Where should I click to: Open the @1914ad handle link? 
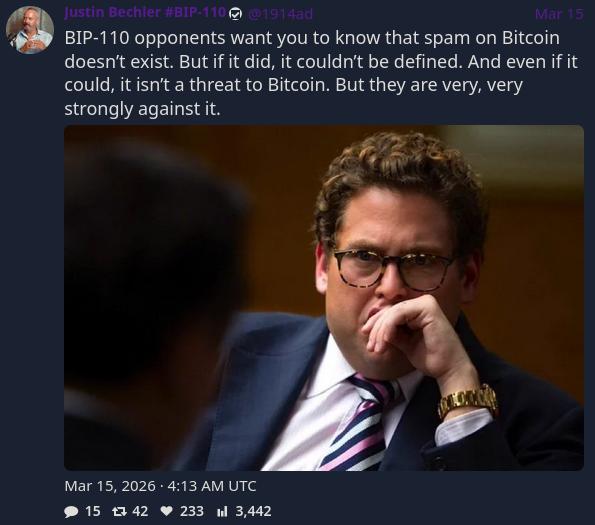(x=280, y=14)
